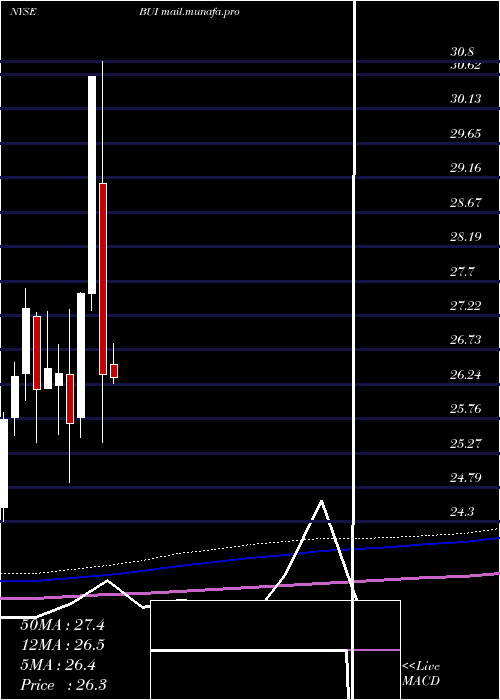
Task: Click the Price : 26.3 reading
Action: [63, 685]
